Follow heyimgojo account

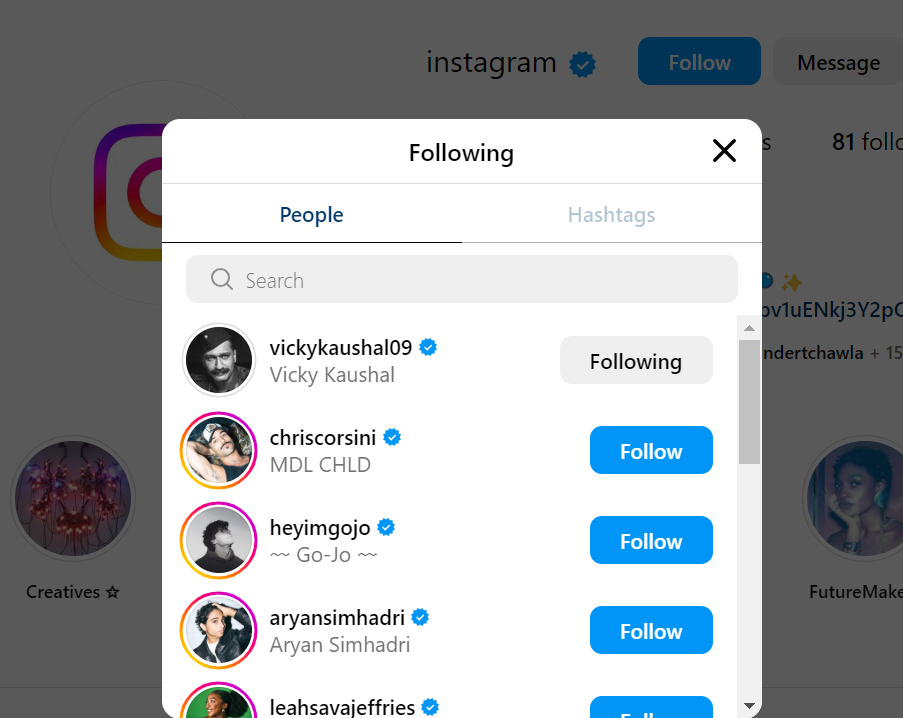(651, 541)
